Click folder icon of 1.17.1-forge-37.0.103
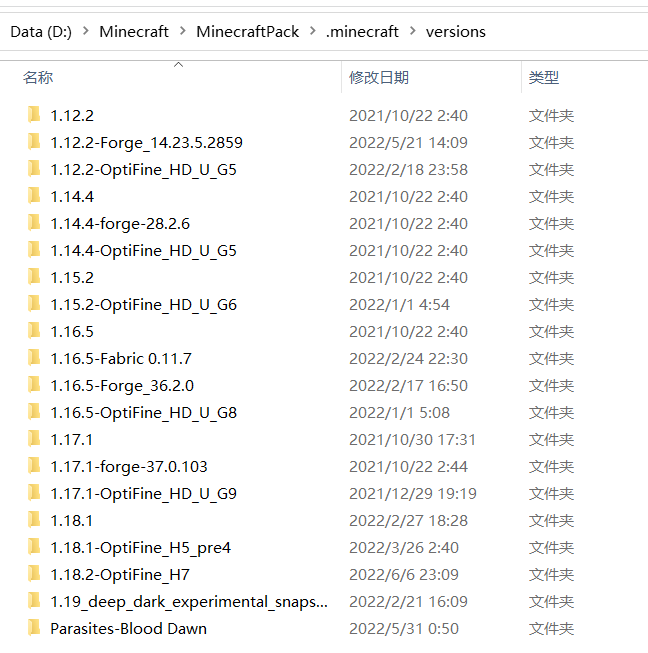The image size is (648, 653). tap(34, 466)
